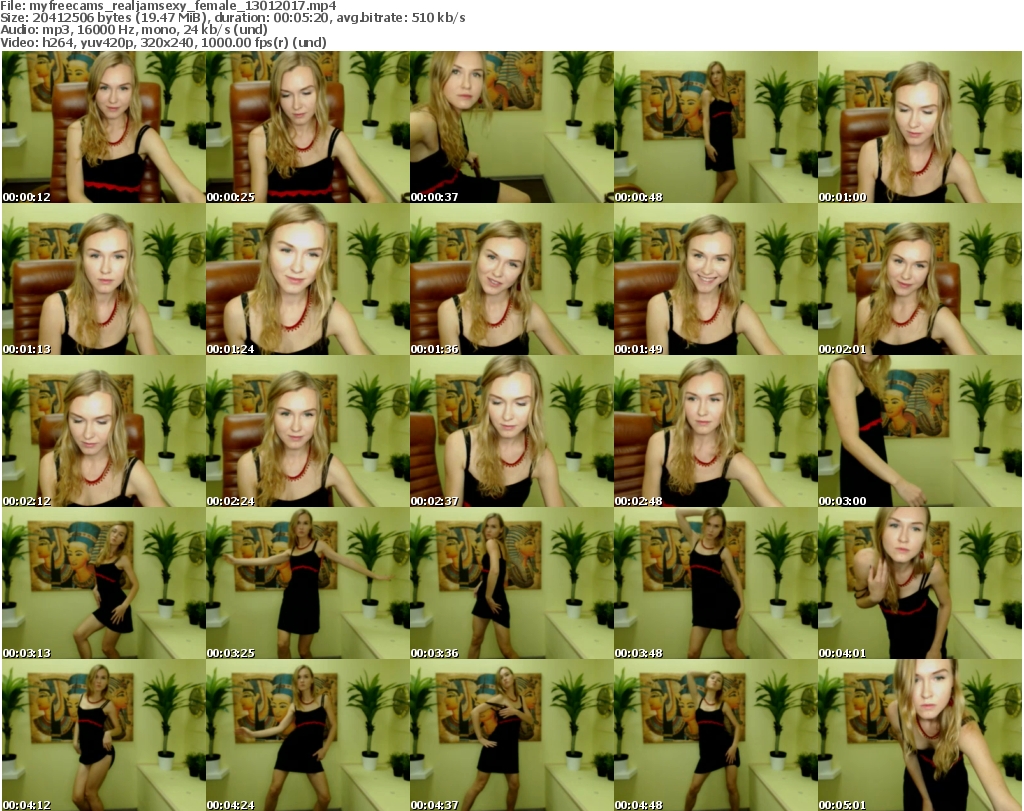Select the thumbnail at 00:03:48

[716, 583]
